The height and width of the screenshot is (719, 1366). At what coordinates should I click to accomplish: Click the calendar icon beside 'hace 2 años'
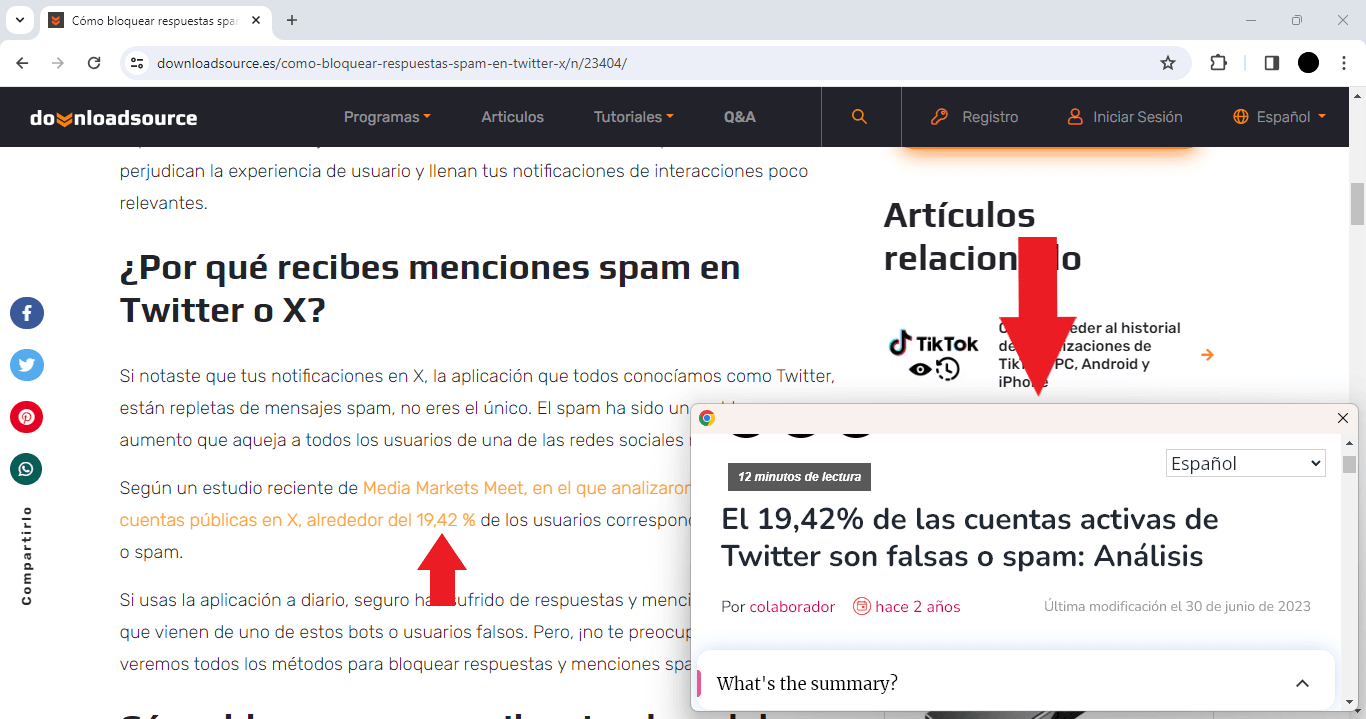[861, 606]
